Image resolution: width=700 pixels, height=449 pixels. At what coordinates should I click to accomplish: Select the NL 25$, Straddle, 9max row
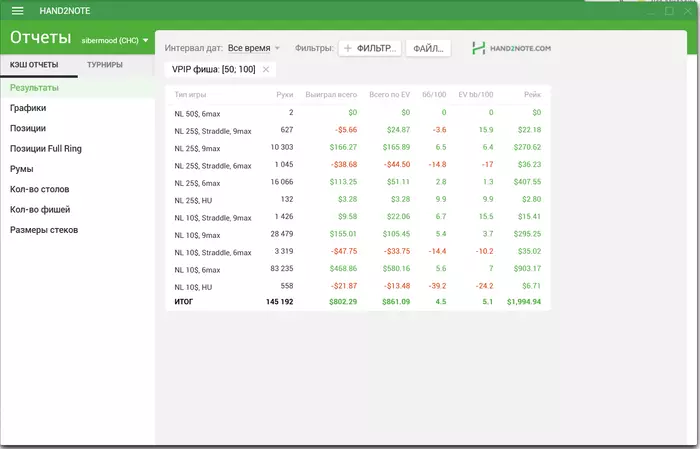pos(358,130)
